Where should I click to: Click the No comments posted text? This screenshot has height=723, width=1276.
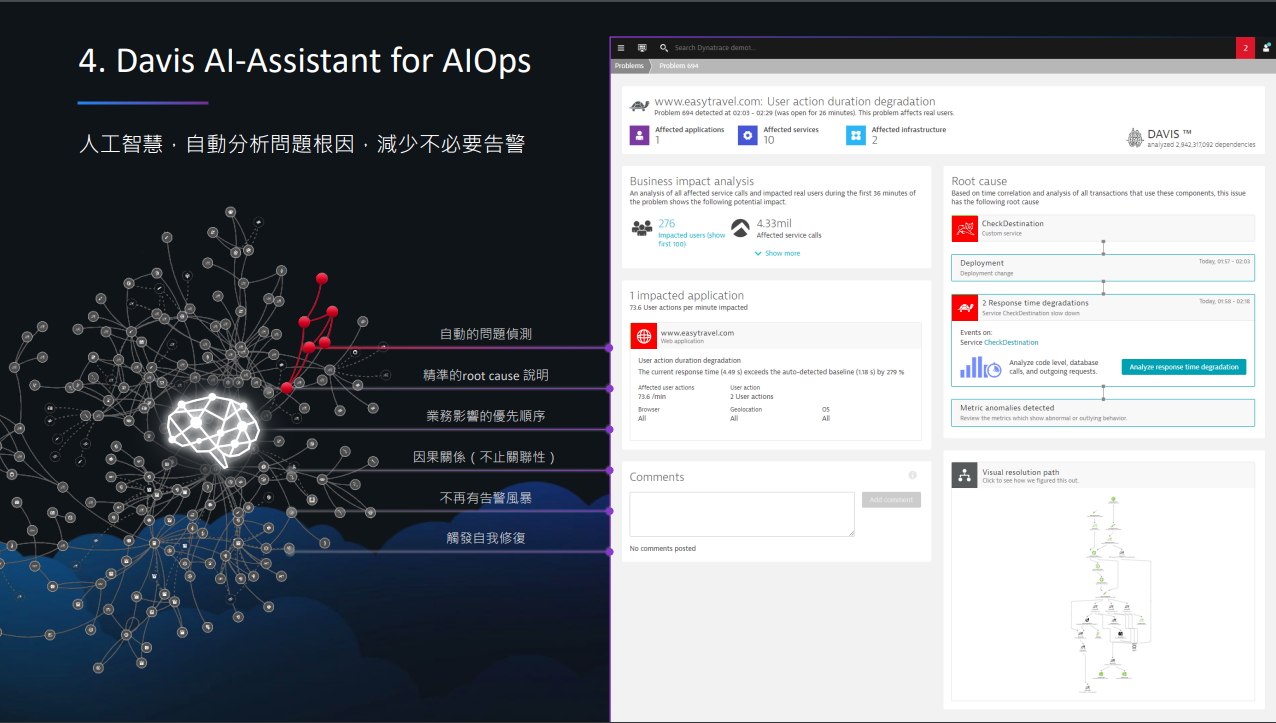point(662,549)
